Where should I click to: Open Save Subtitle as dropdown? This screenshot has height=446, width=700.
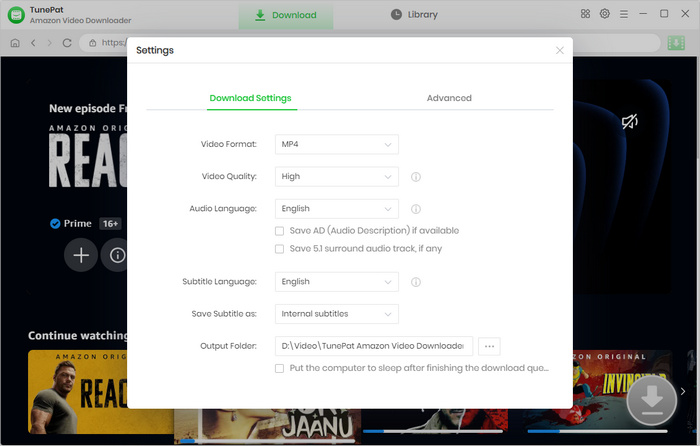click(337, 314)
